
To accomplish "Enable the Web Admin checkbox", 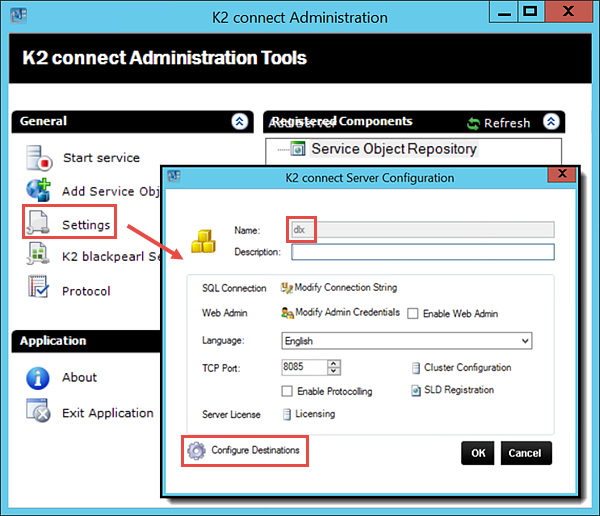I will [x=412, y=314].
